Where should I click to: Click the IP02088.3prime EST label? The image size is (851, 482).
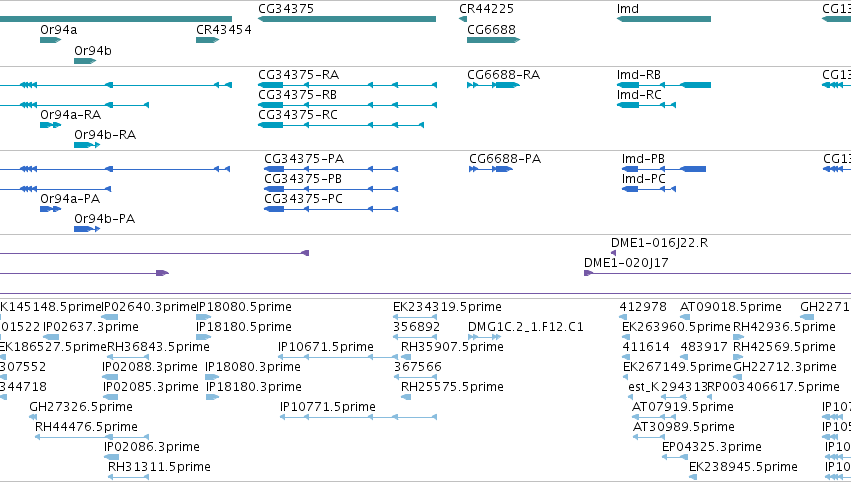[150, 367]
